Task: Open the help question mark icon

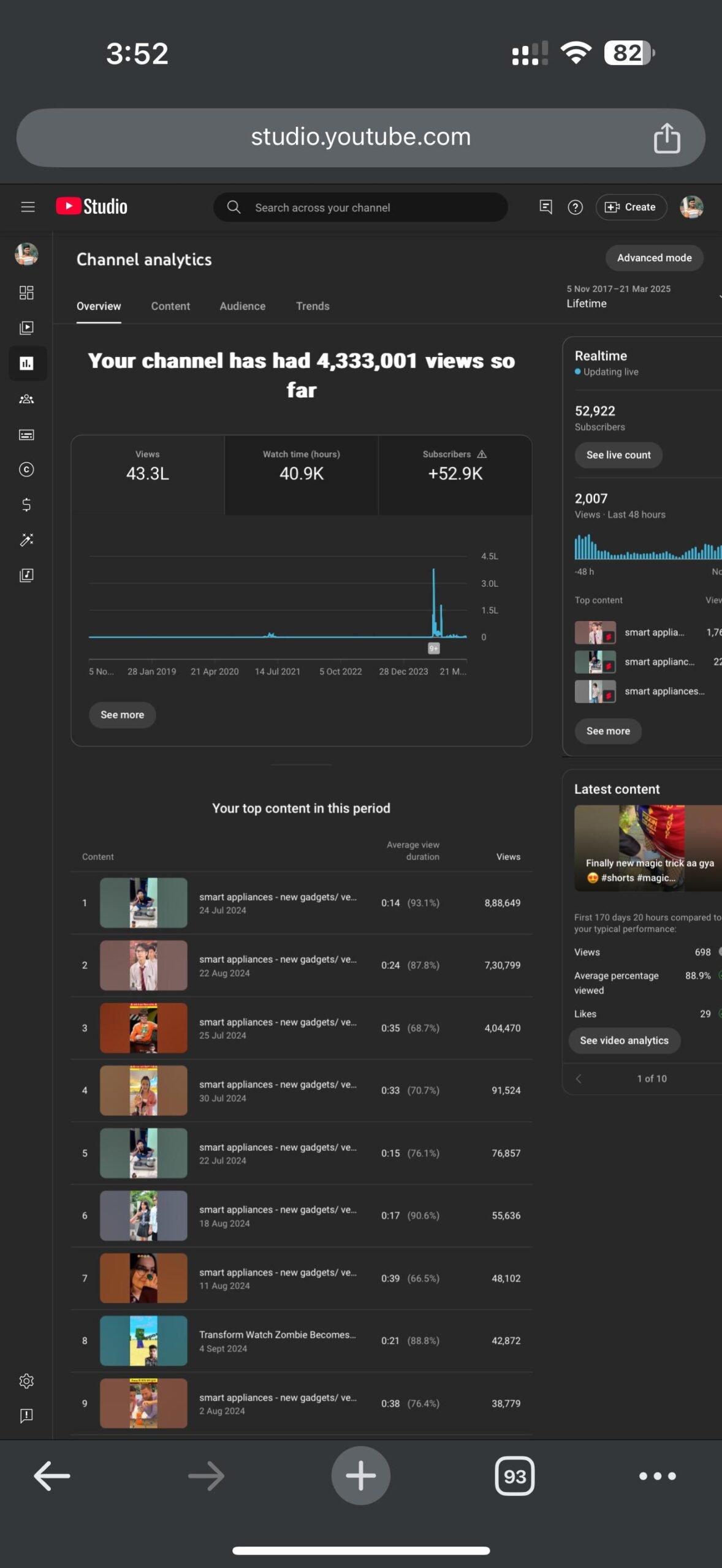Action: [575, 208]
